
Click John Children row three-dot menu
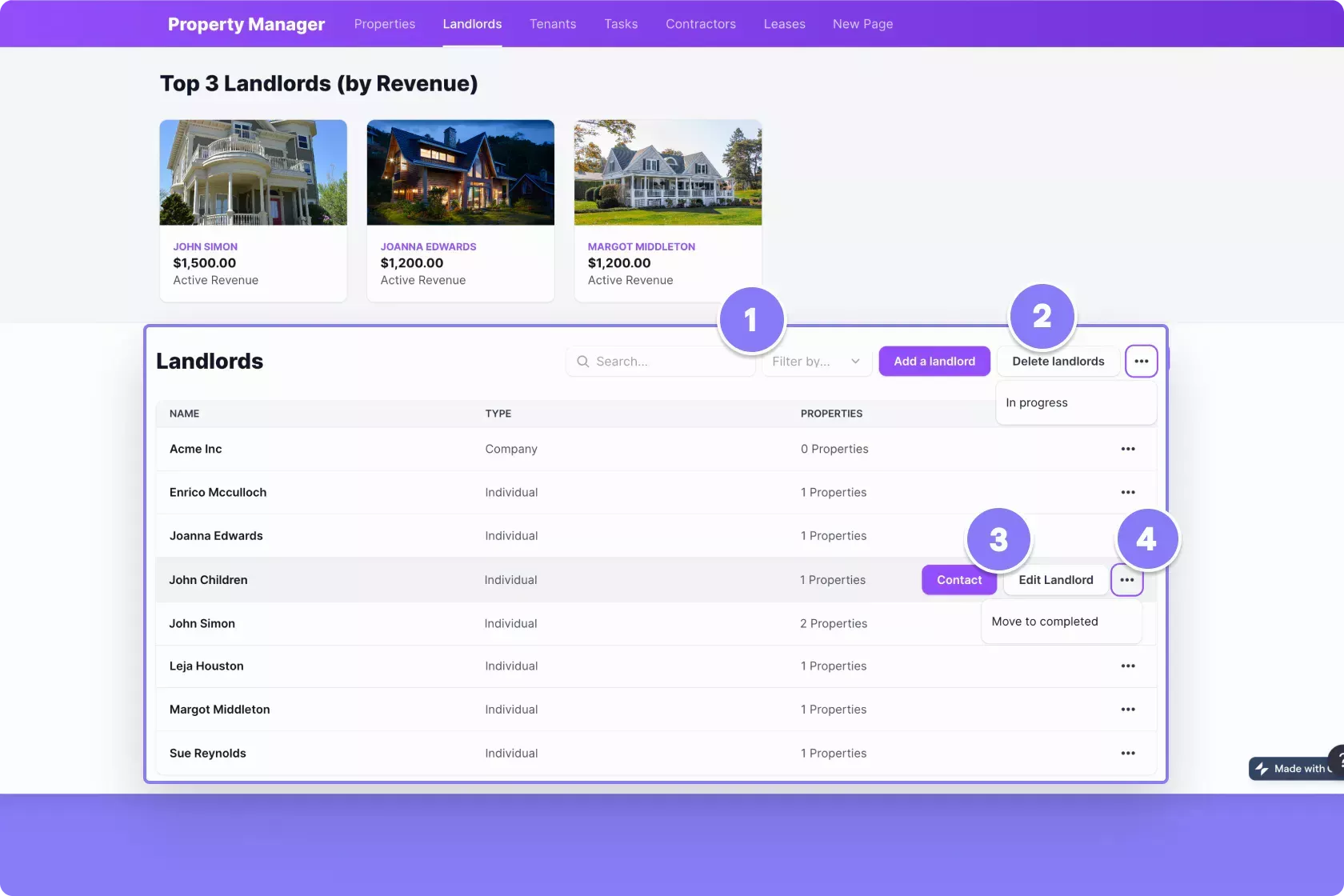[1126, 580]
